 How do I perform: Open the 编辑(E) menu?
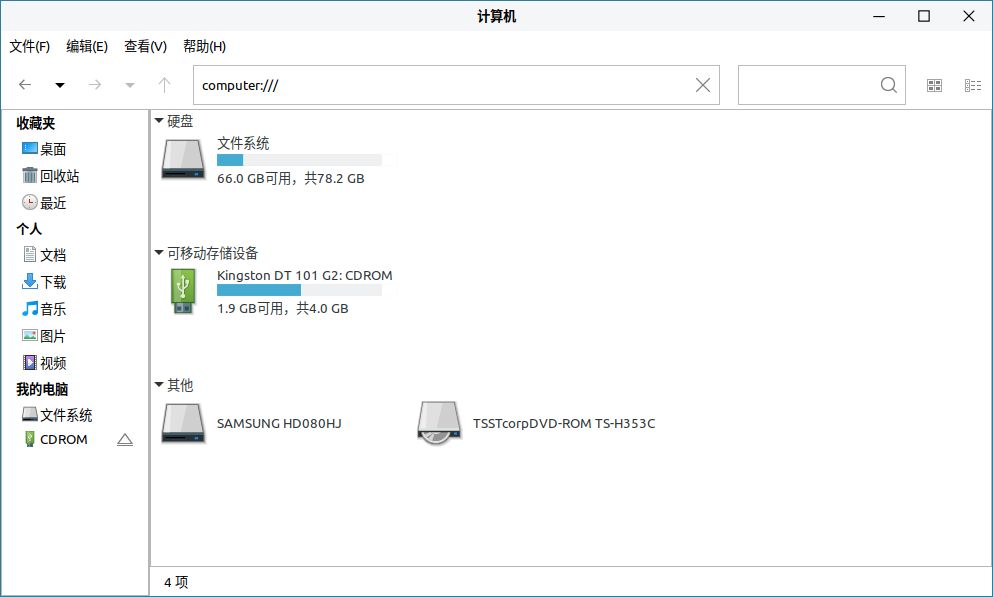pos(87,46)
